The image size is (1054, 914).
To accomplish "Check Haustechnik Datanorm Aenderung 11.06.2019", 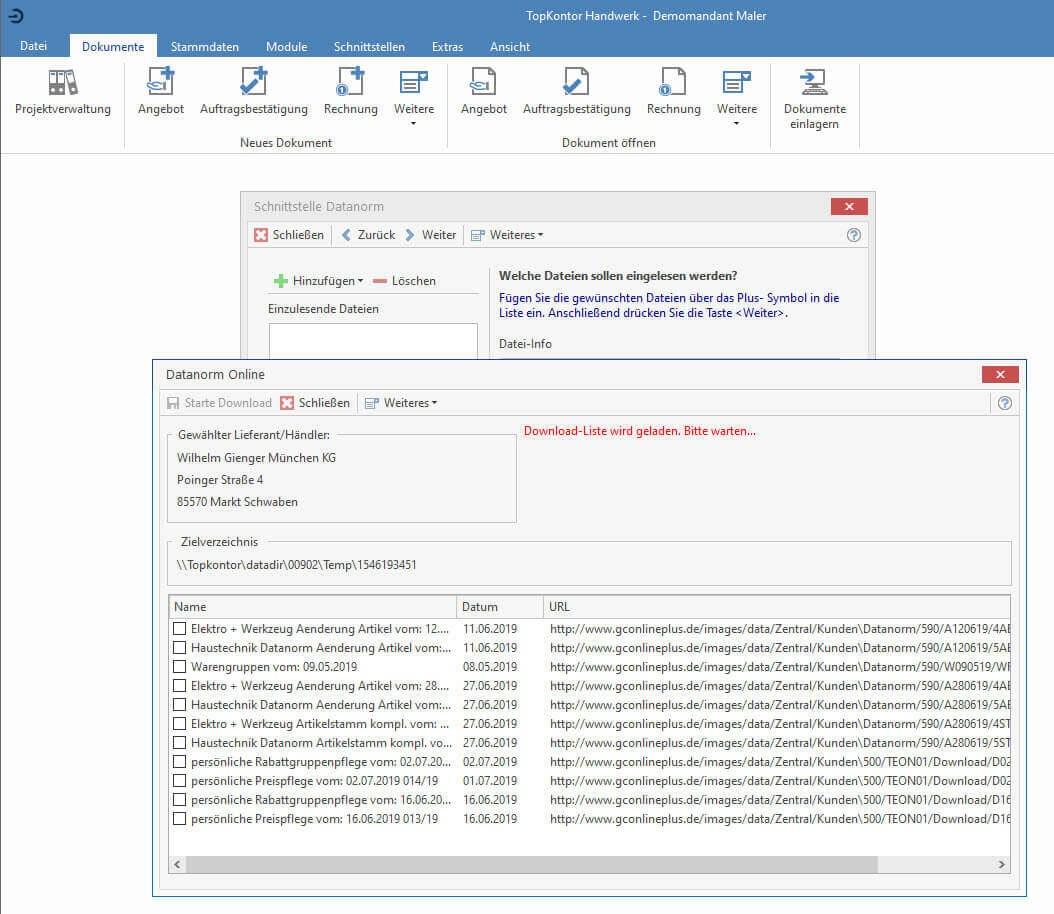I will 179,647.
